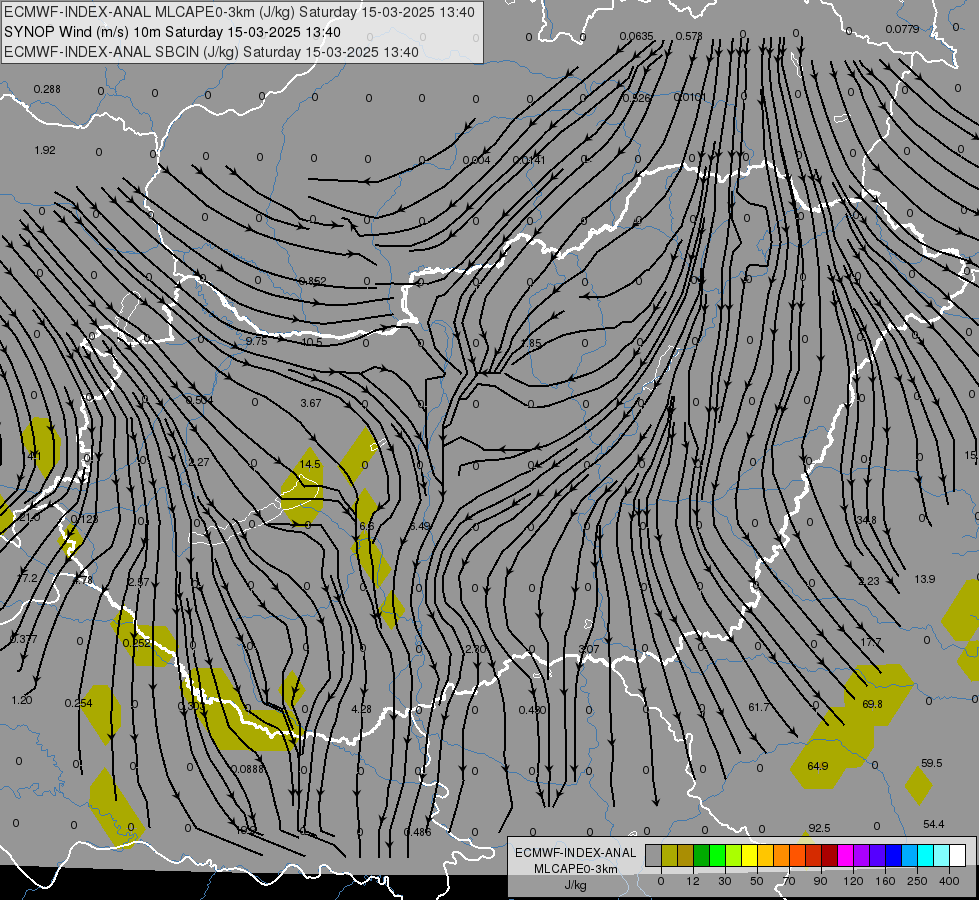Screen dimensions: 979x900
Task: Select the SYNOP Wind 10m title line
Action: click(172, 32)
